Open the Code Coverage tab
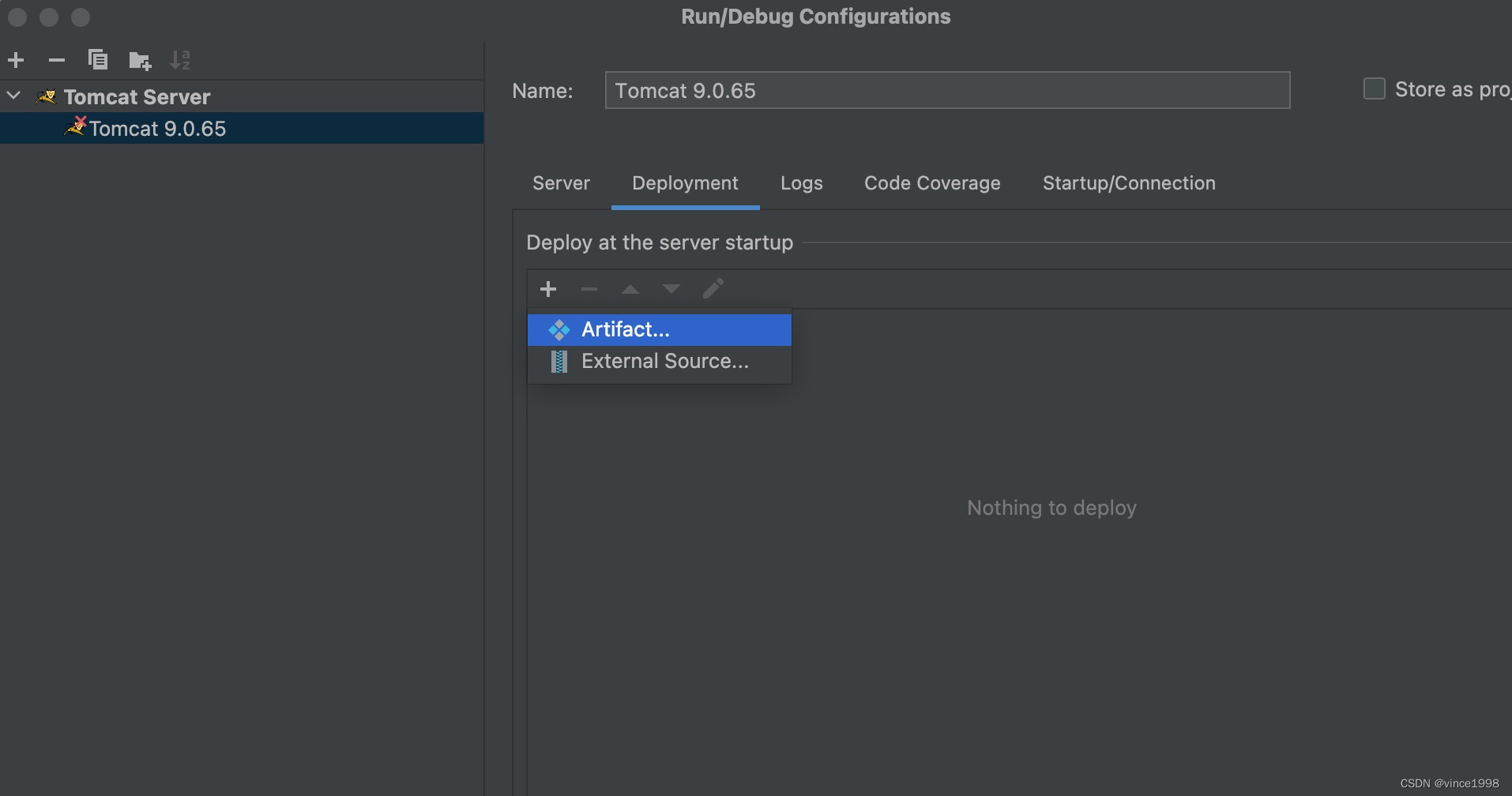 tap(932, 183)
